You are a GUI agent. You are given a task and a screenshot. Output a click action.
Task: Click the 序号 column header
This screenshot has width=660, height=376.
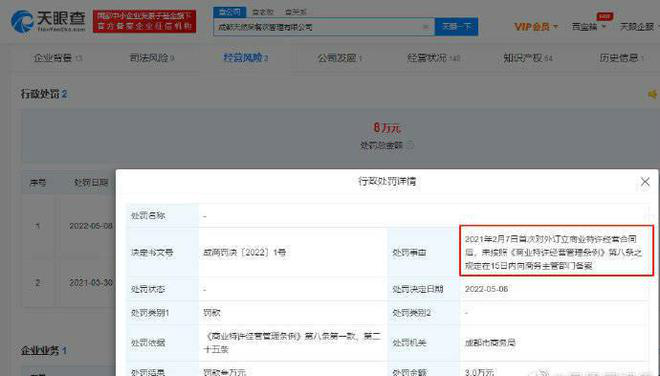(x=37, y=183)
